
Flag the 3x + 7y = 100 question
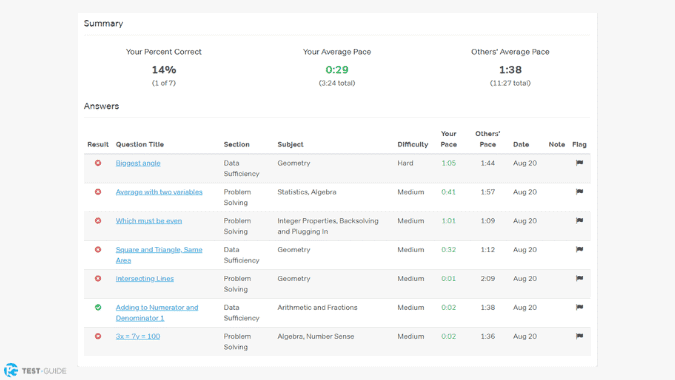coord(579,336)
